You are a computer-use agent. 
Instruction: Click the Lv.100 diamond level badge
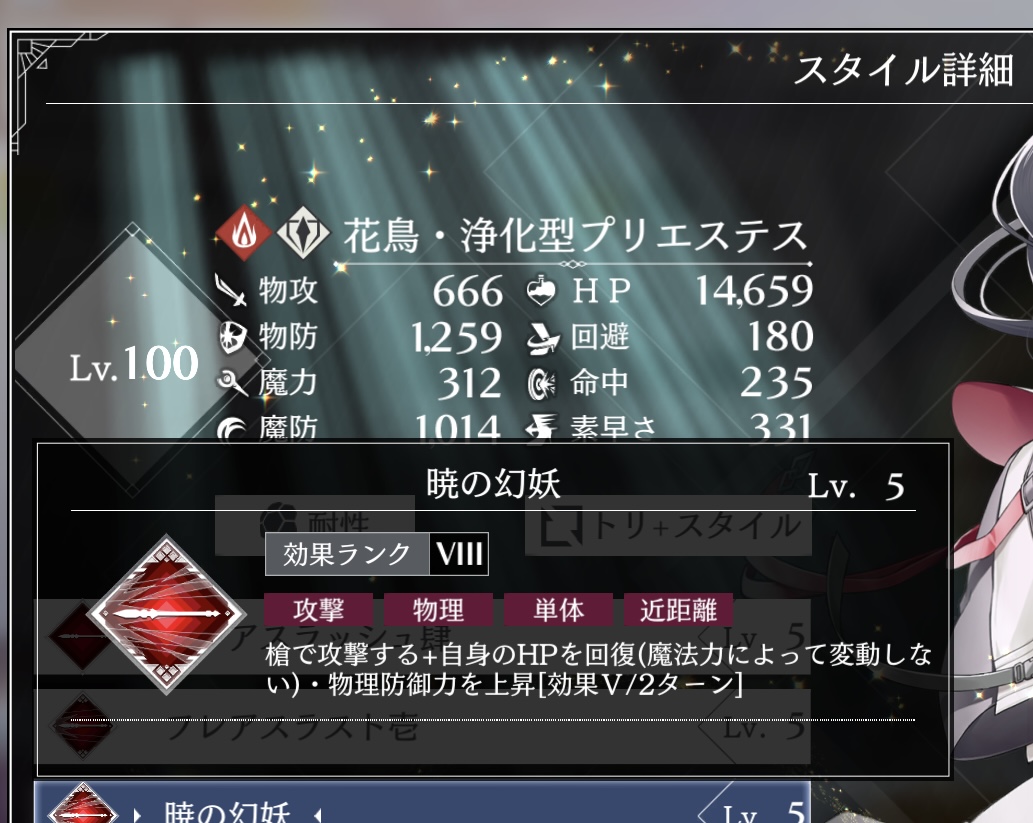coord(132,362)
